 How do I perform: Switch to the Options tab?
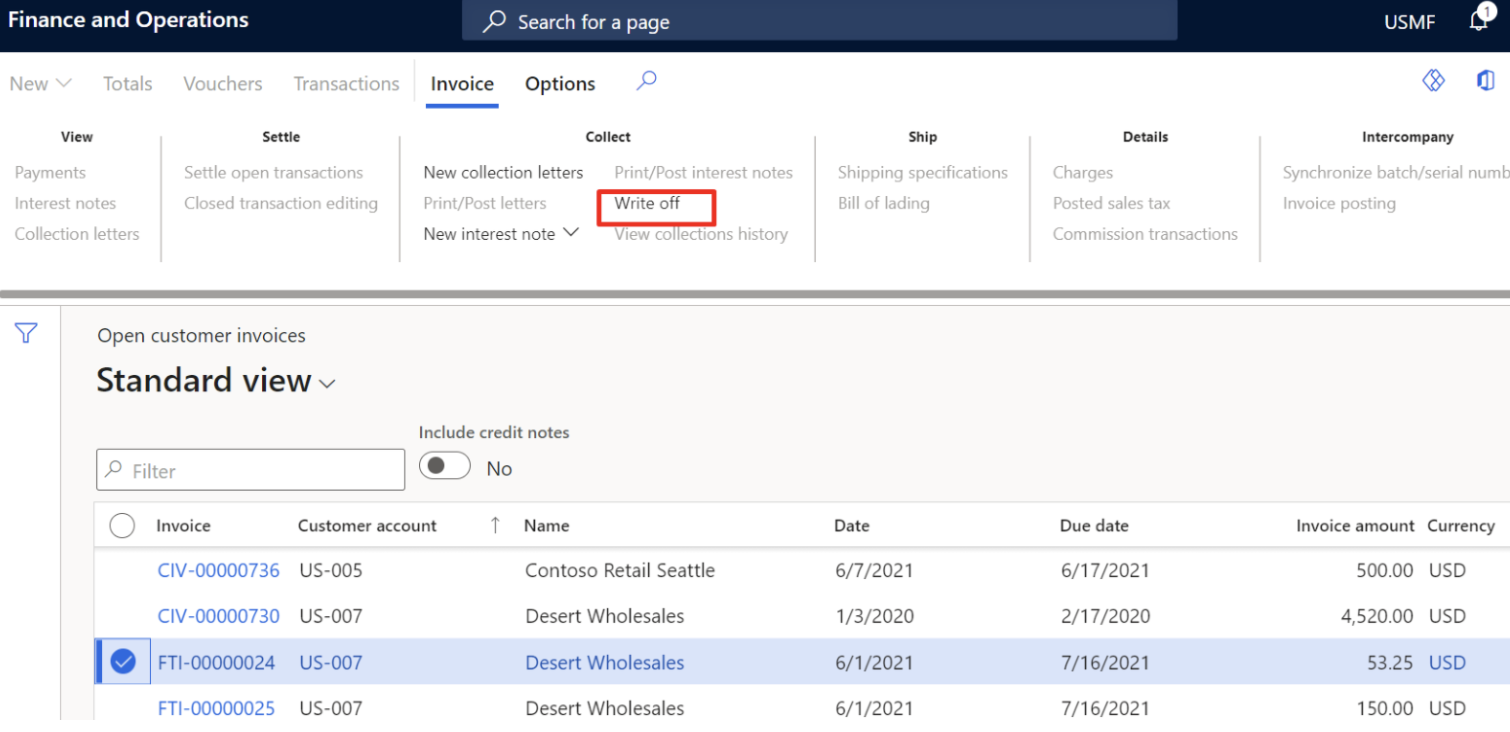click(x=559, y=83)
